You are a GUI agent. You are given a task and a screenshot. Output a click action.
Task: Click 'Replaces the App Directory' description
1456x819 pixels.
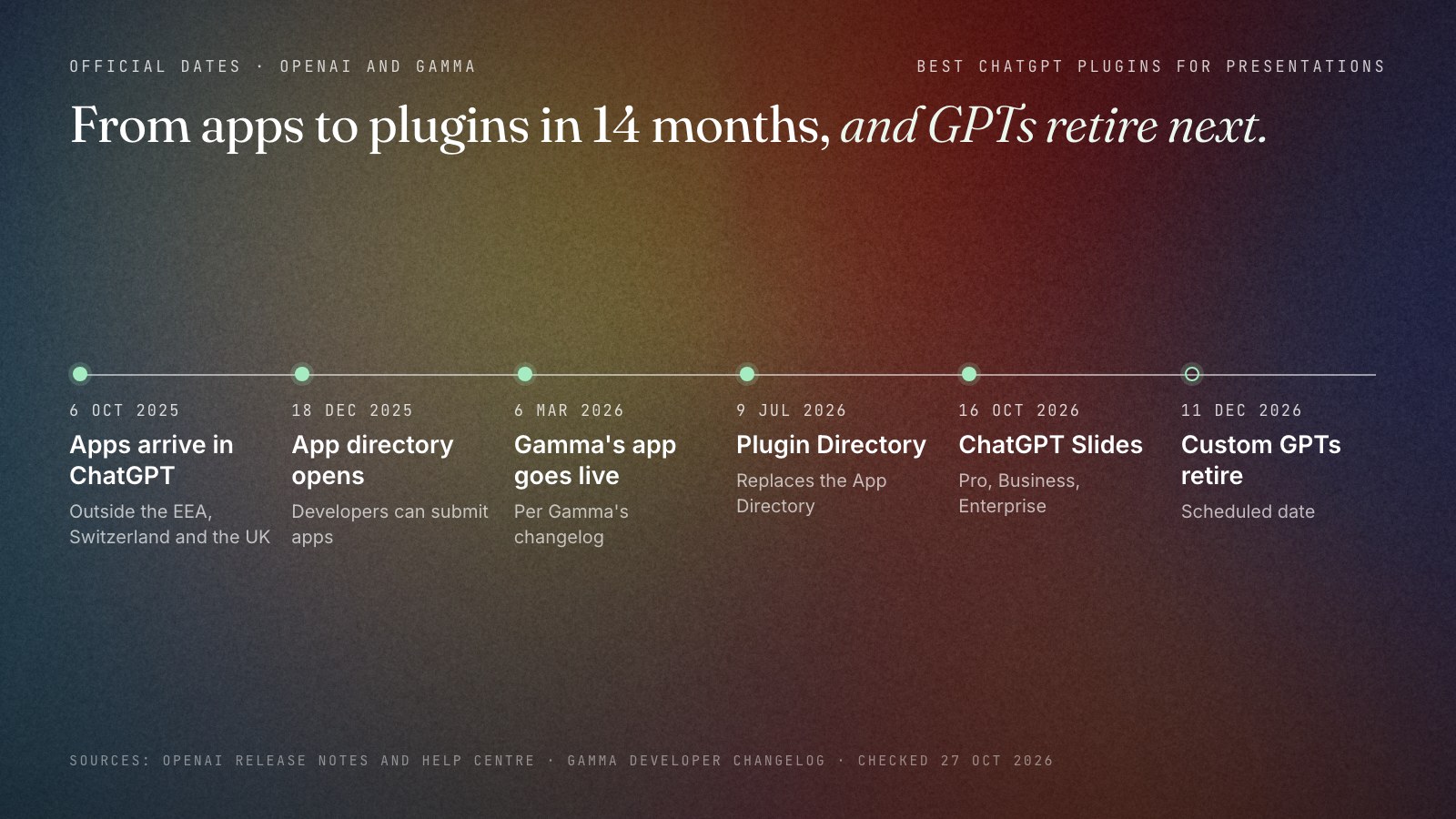pos(812,493)
